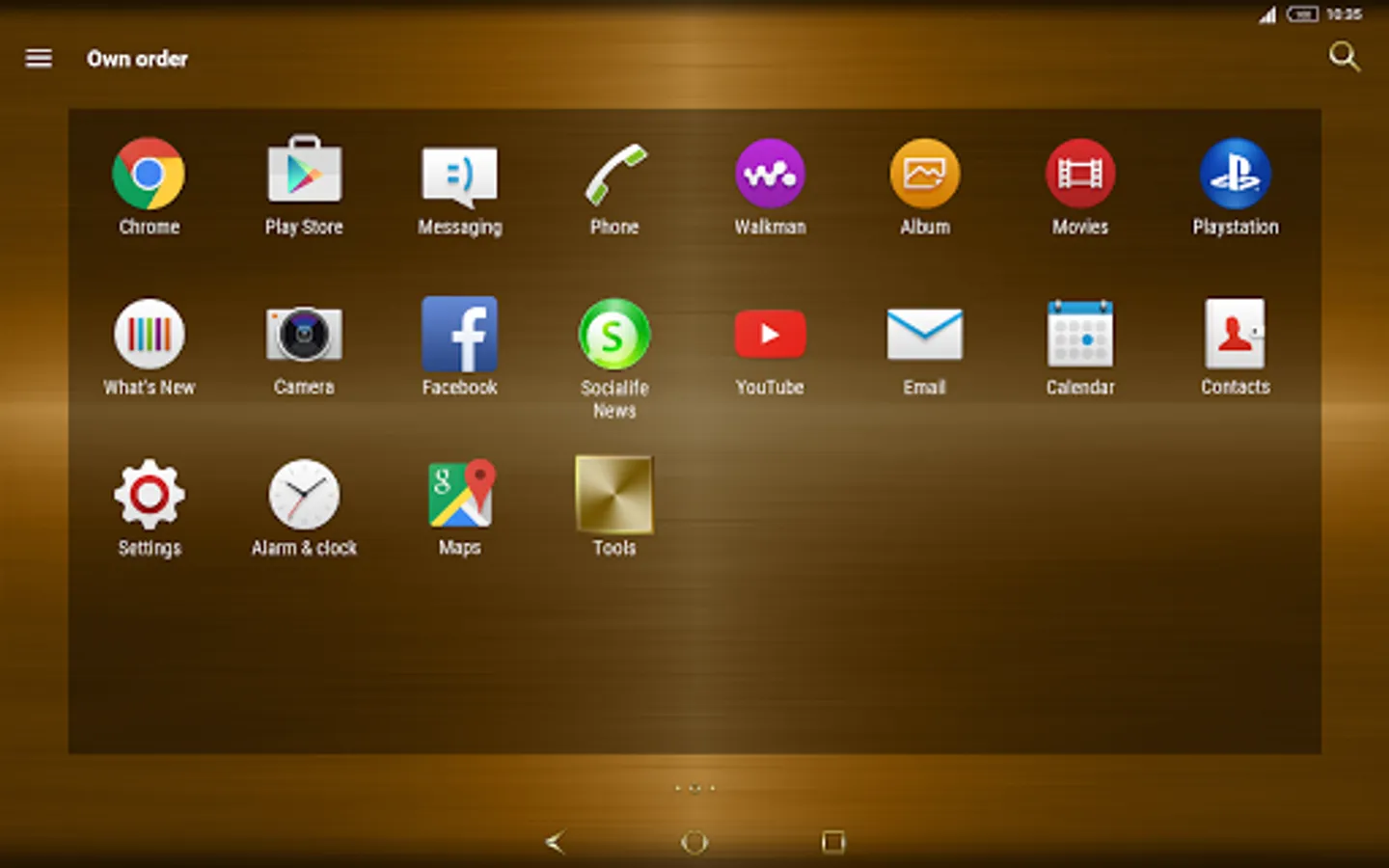Launch the Play Store app
1389x868 pixels.
click(x=304, y=171)
